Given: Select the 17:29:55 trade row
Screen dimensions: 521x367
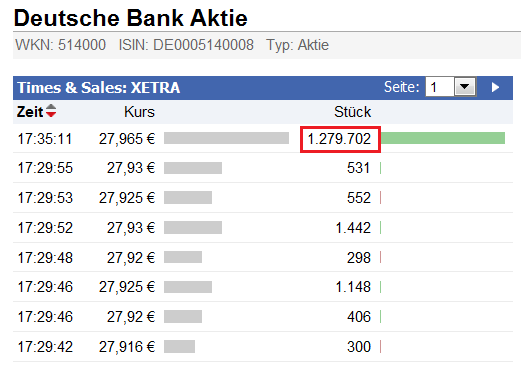Looking at the screenshot, I should (263, 168).
